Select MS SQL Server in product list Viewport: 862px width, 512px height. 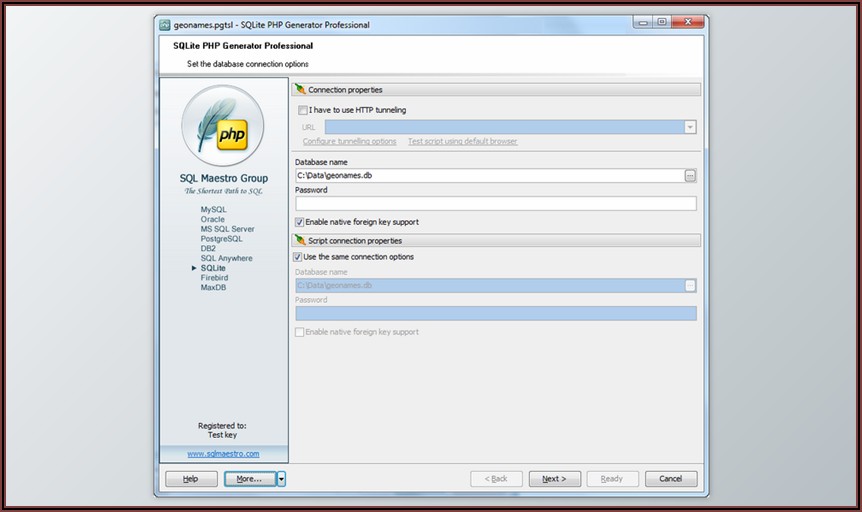tap(227, 229)
